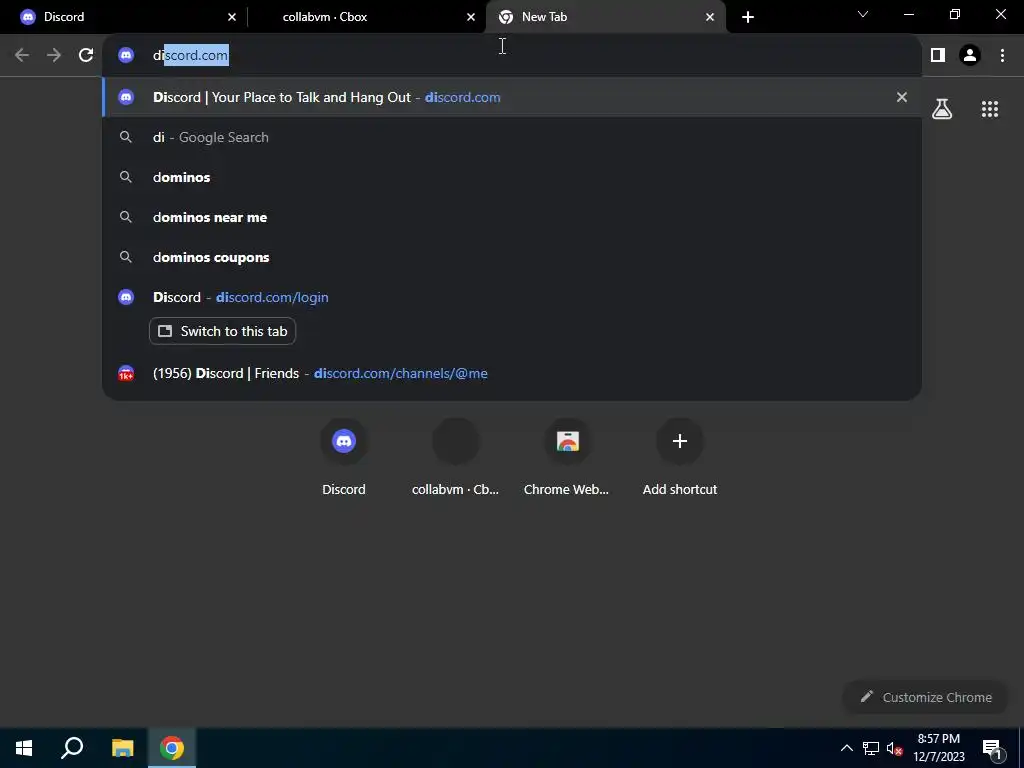
Task: Choose the 'dominos coupons' suggestion
Action: pos(512,257)
